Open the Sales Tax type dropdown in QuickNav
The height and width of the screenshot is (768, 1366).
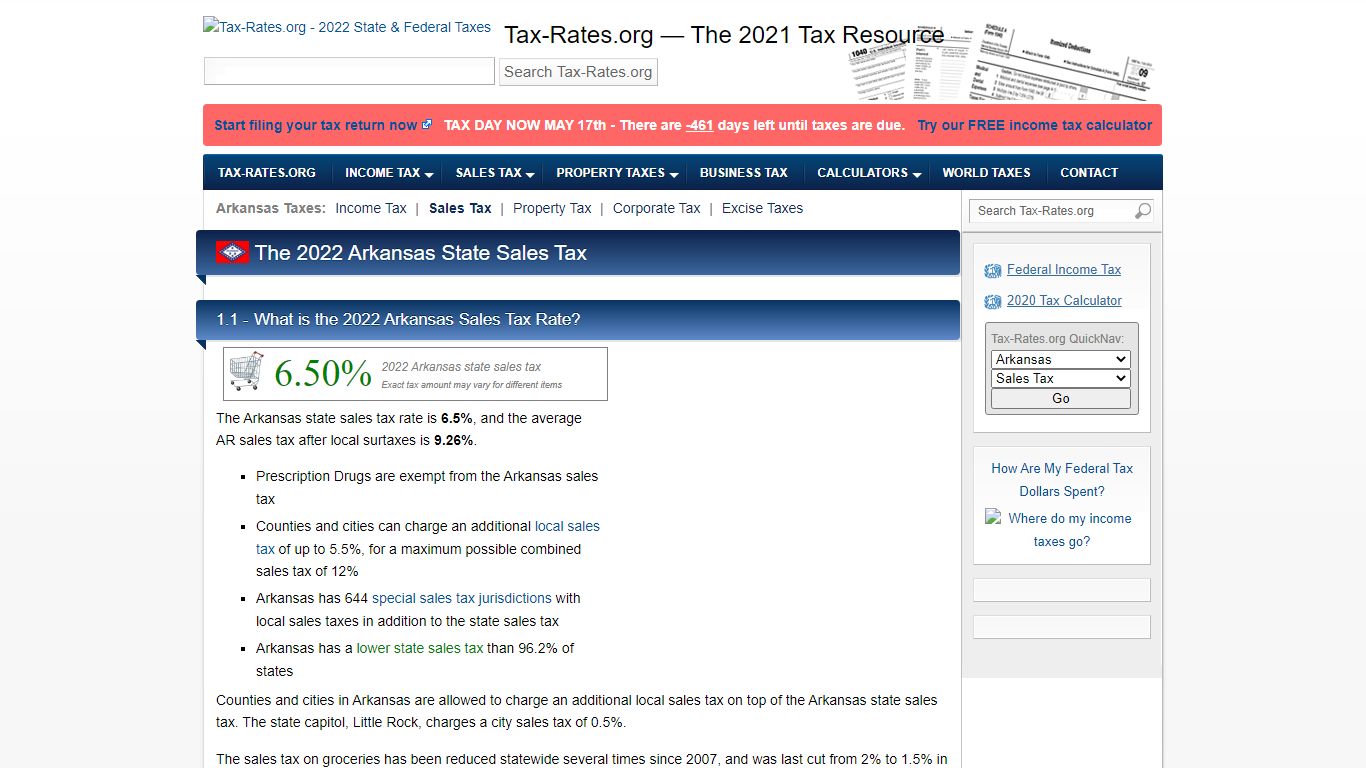point(1061,378)
